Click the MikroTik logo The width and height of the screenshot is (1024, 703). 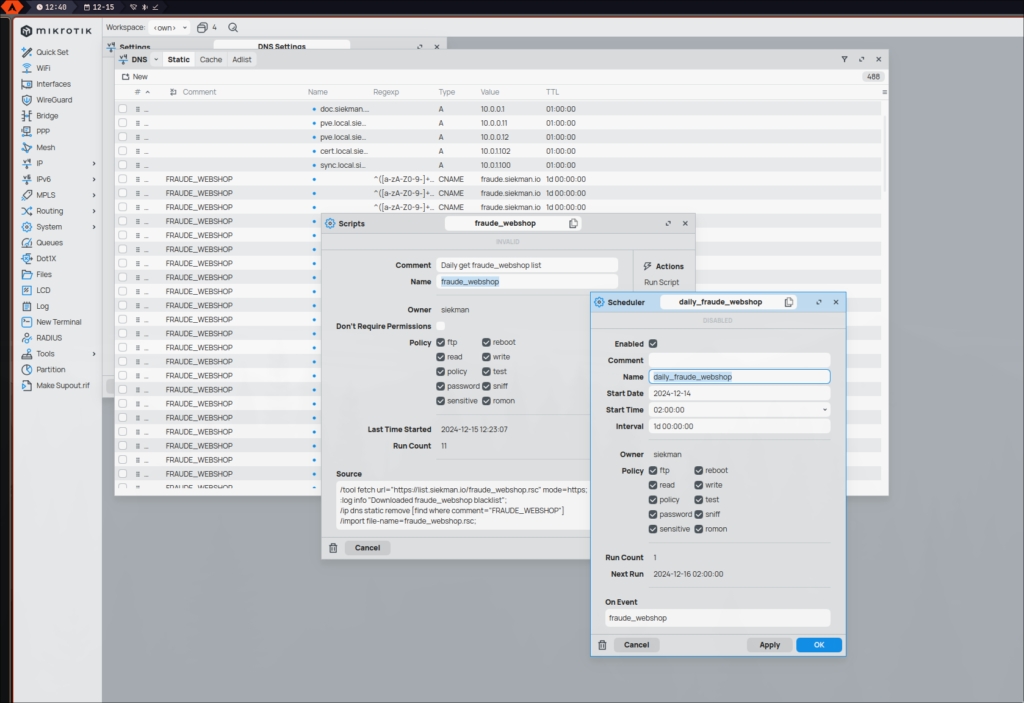[x=56, y=31]
